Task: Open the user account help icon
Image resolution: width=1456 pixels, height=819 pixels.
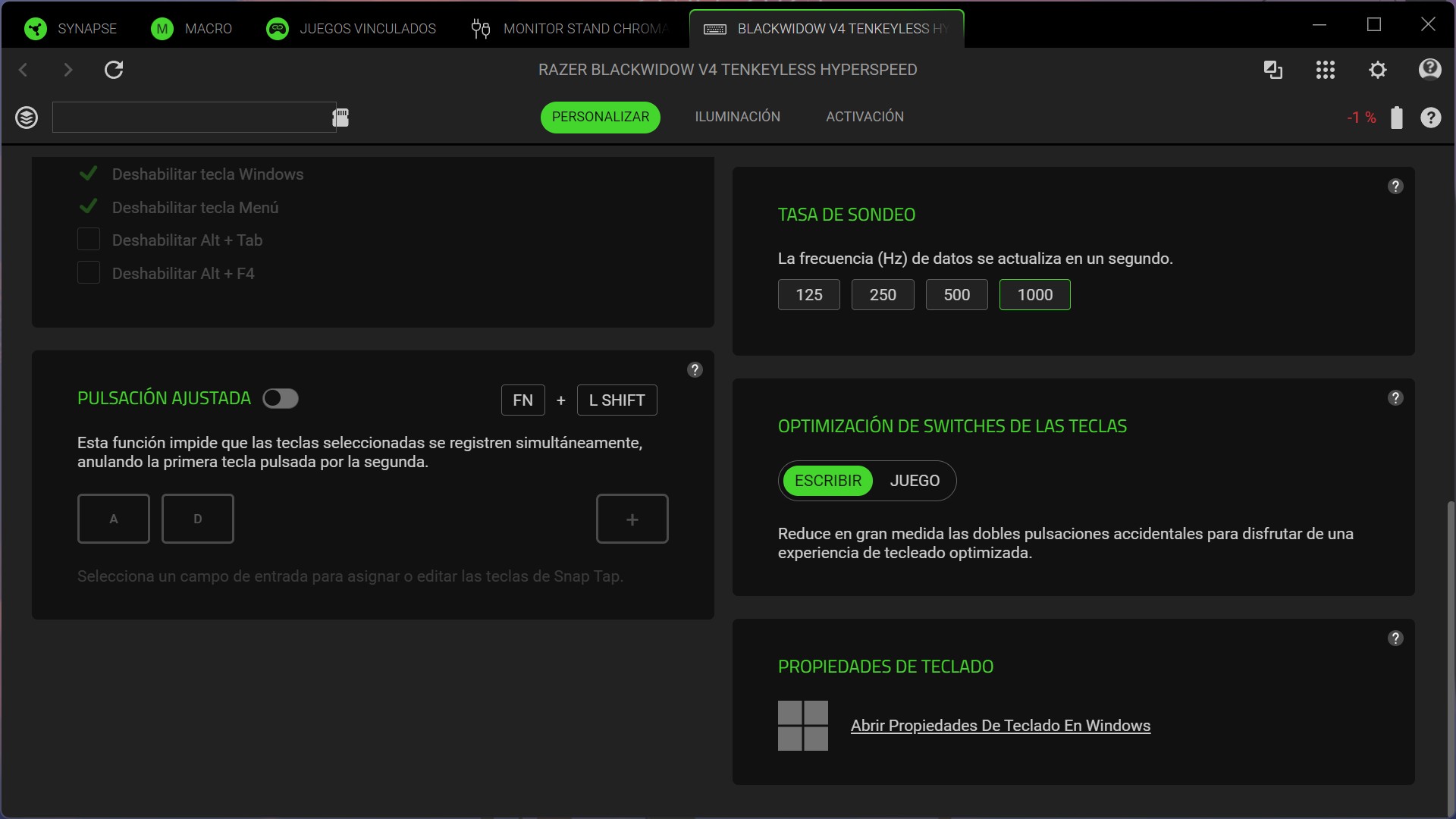Action: (1430, 70)
